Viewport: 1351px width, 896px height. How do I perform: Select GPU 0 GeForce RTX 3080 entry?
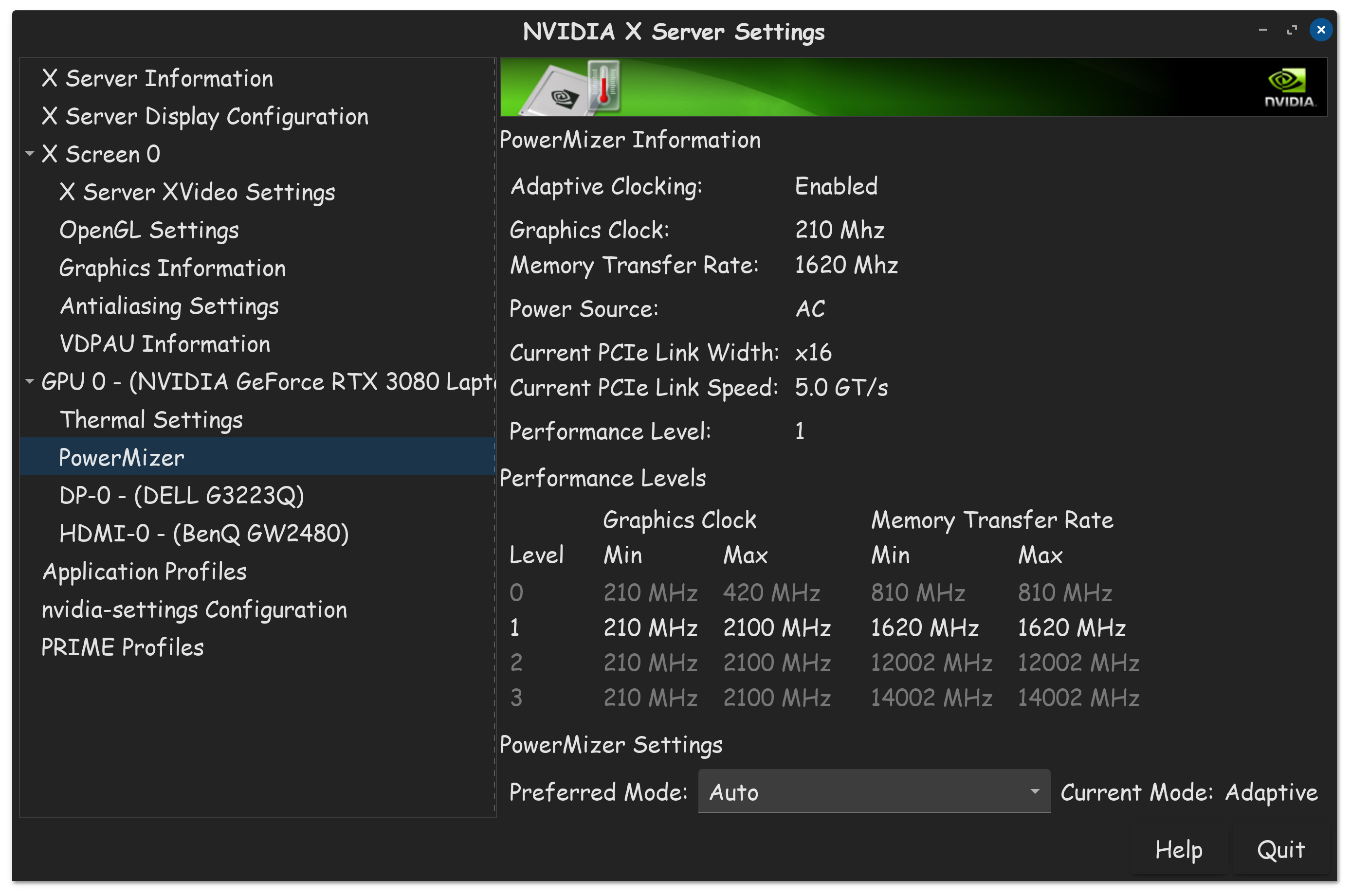point(268,381)
